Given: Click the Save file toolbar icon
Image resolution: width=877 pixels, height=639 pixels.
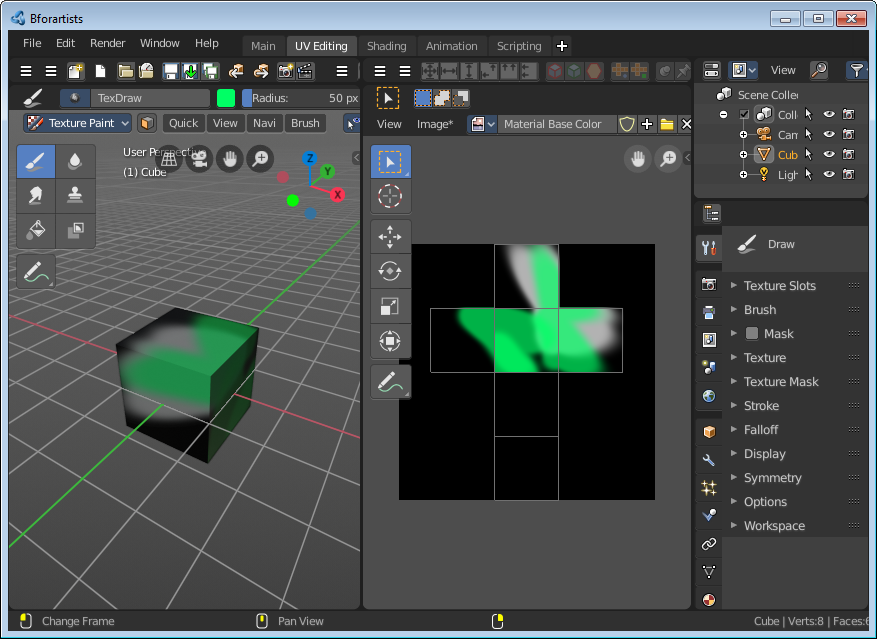Looking at the screenshot, I should (x=170, y=71).
